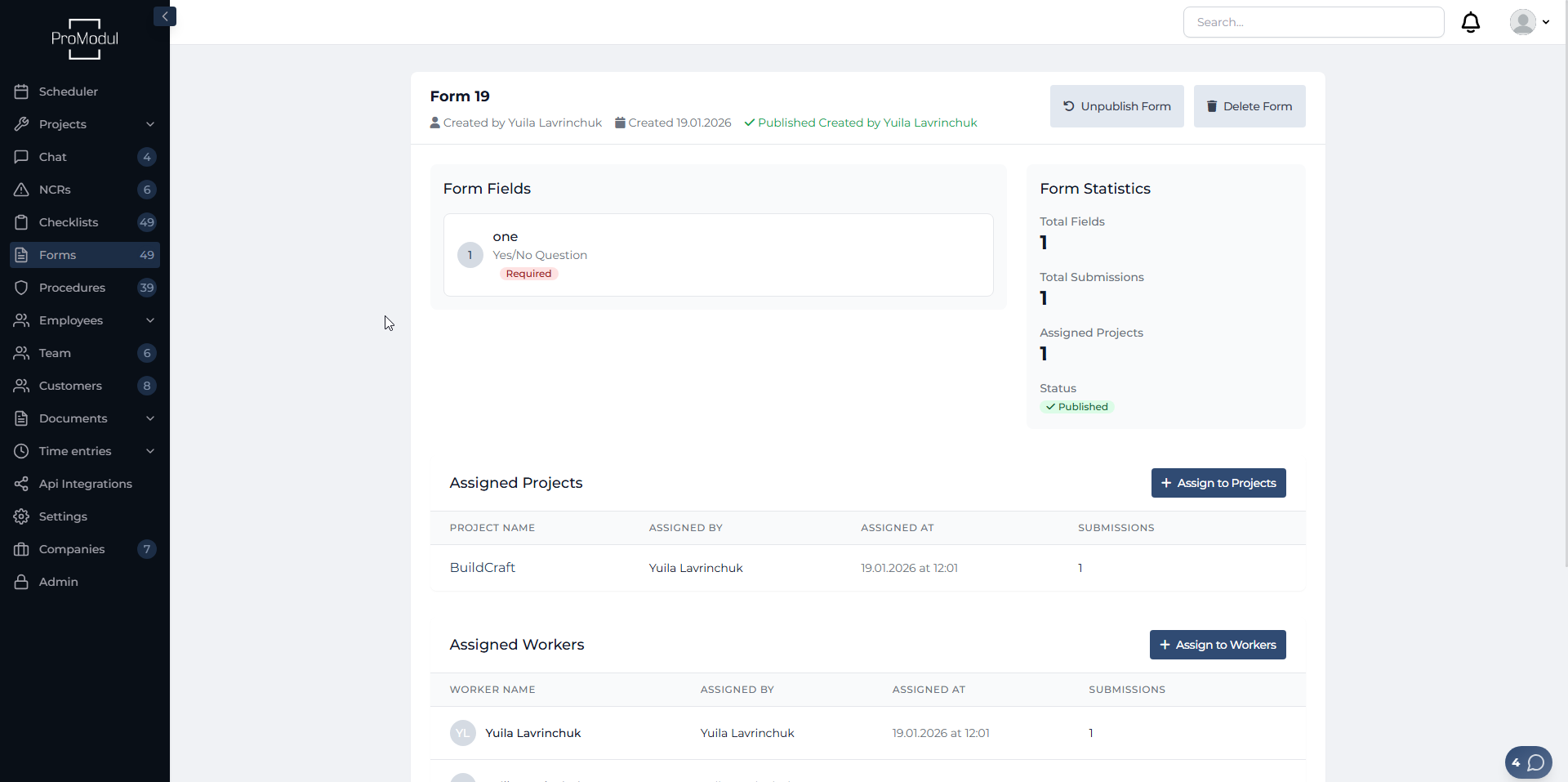Click the Procedures shield icon
This screenshot has height=782, width=1568.
(x=21, y=288)
